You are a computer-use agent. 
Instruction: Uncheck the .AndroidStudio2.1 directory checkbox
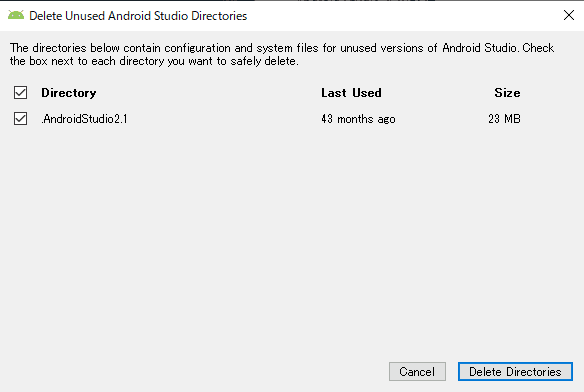tap(20, 118)
